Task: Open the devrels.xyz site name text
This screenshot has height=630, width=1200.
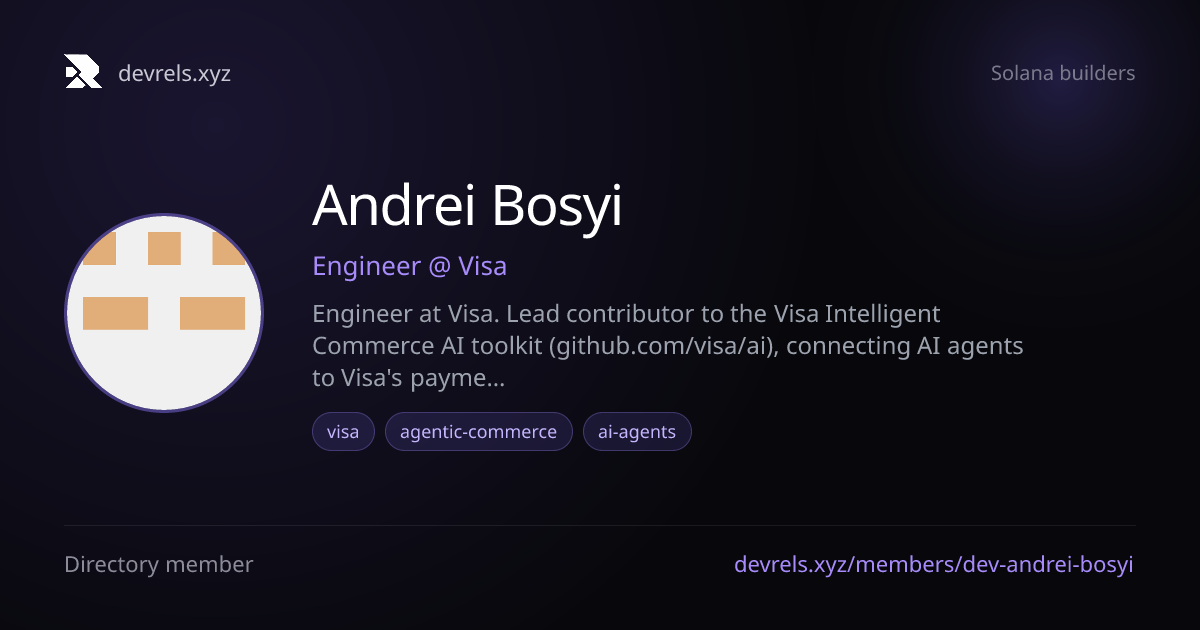Action: tap(174, 73)
